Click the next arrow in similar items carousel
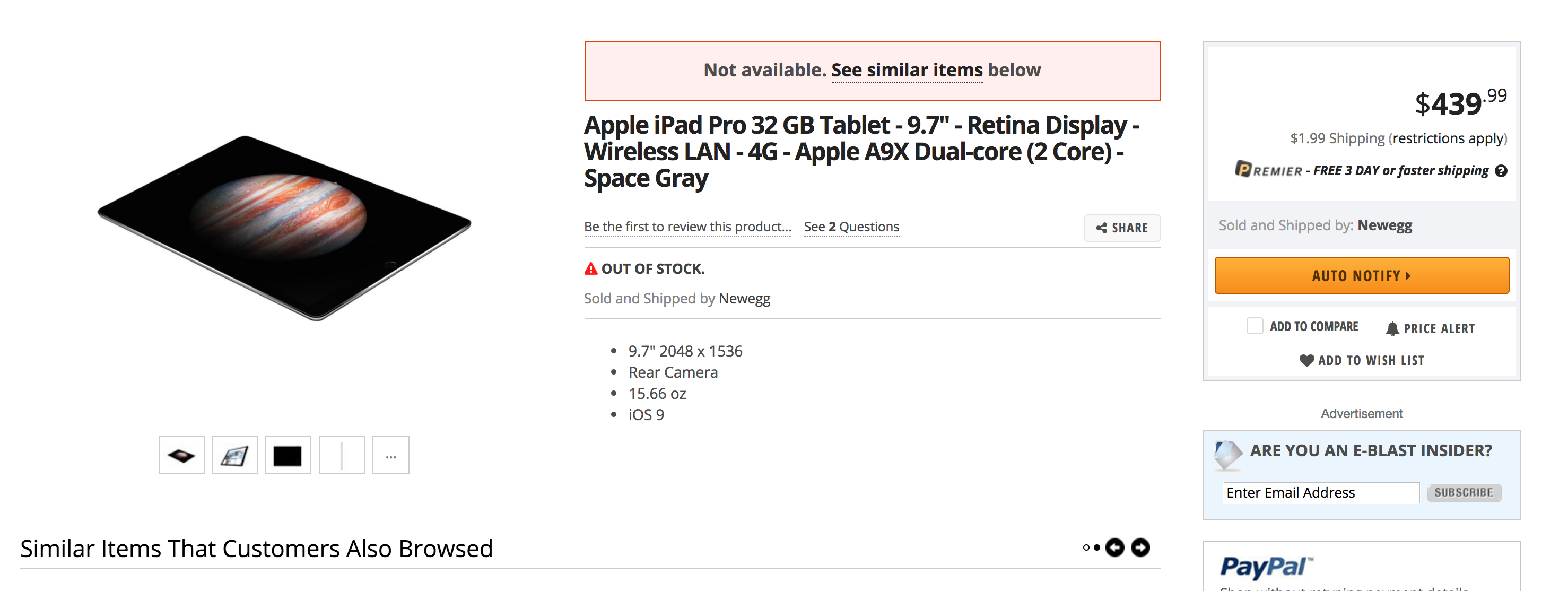Image resolution: width=1568 pixels, height=591 pixels. (1140, 547)
